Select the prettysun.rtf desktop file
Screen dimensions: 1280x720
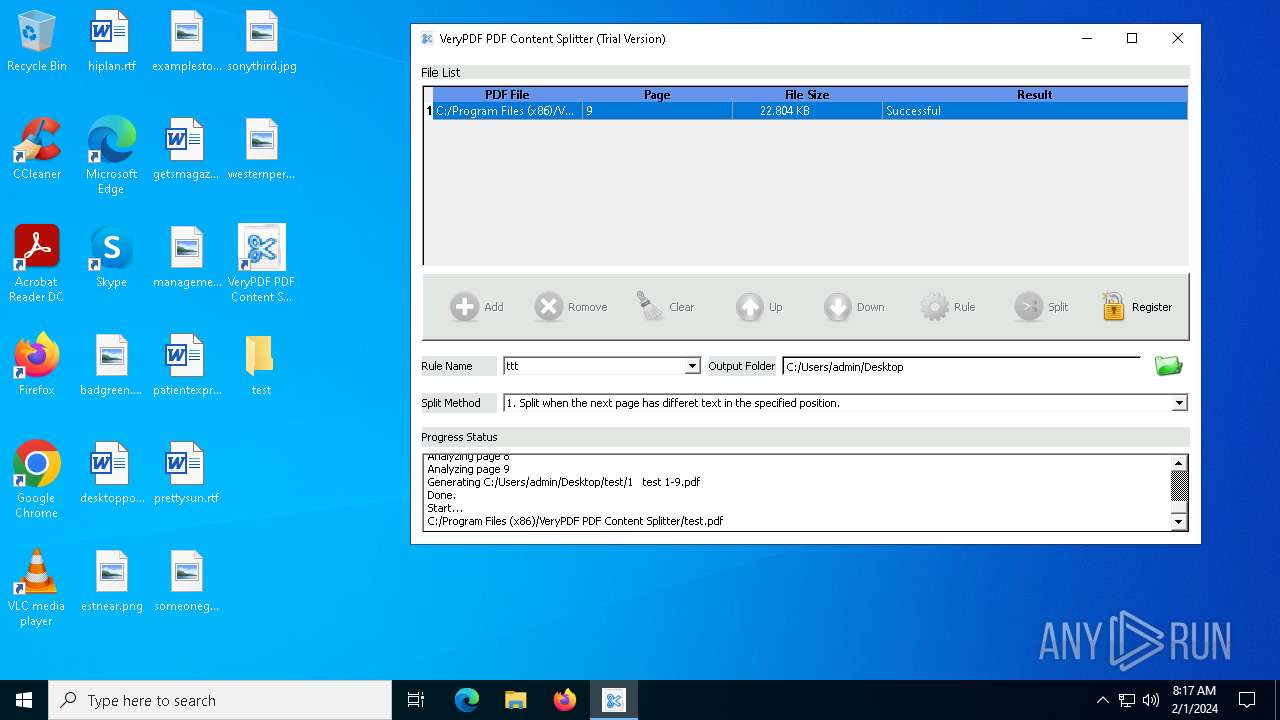coord(186,474)
